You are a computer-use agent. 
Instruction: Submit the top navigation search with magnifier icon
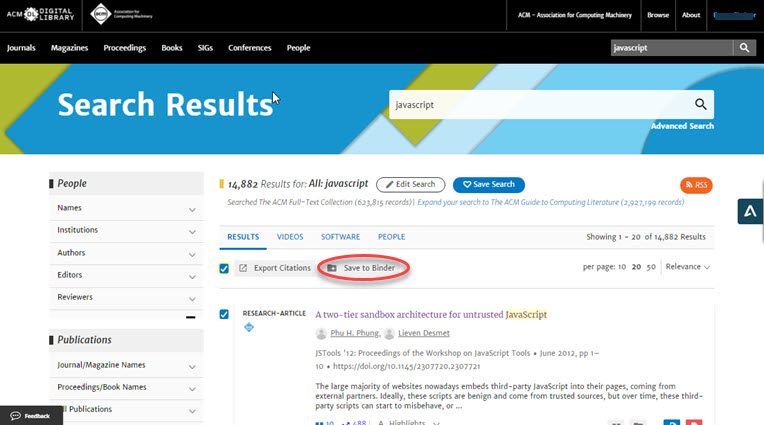(744, 48)
